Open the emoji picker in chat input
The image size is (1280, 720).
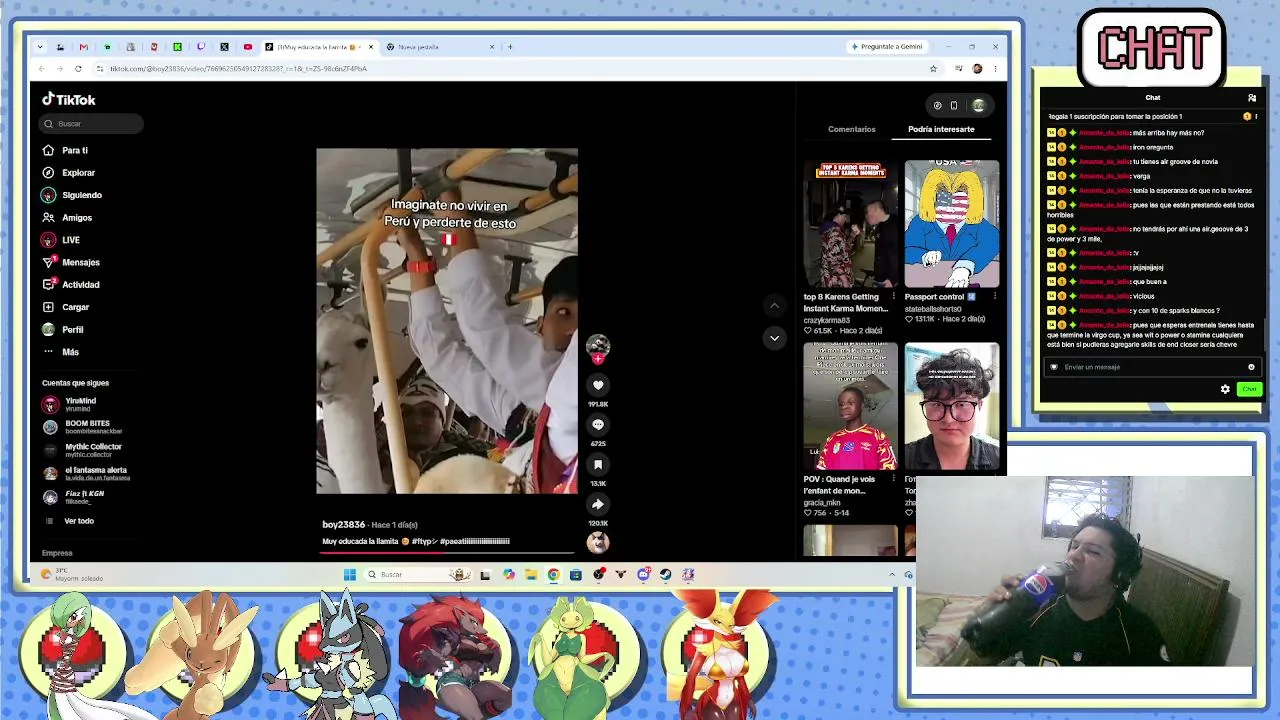(1251, 367)
